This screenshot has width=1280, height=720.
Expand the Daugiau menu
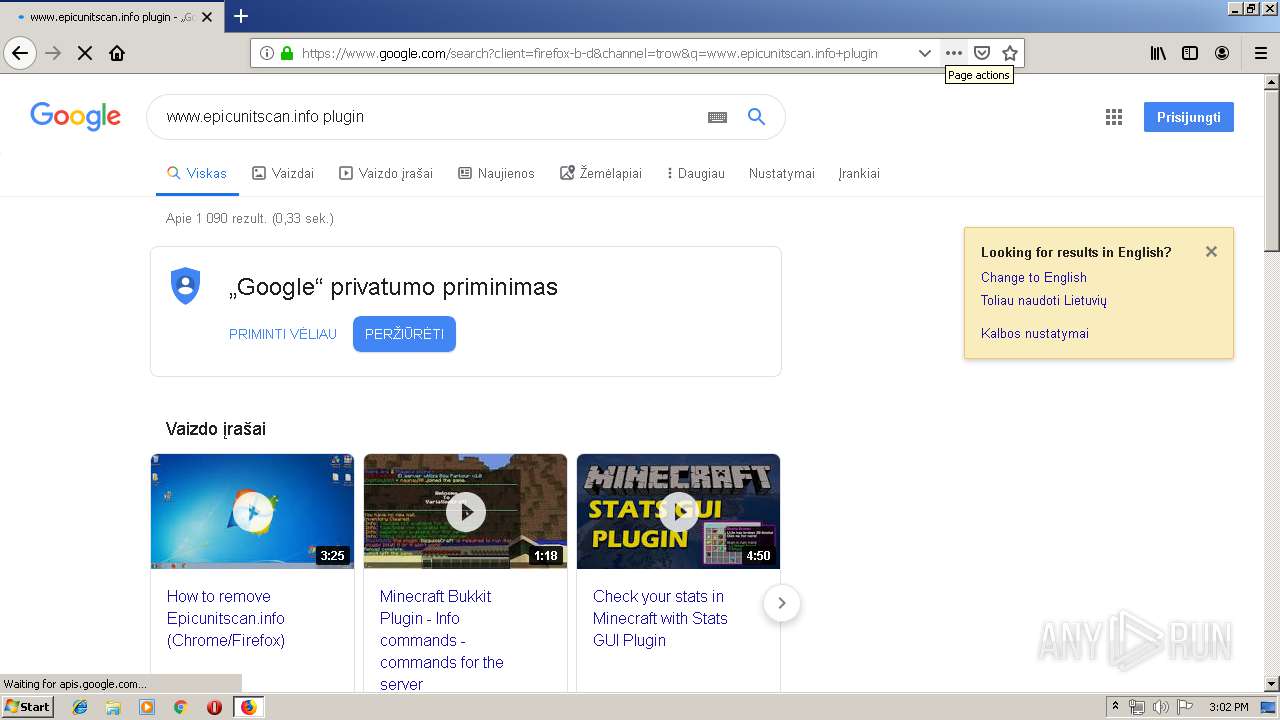click(696, 173)
